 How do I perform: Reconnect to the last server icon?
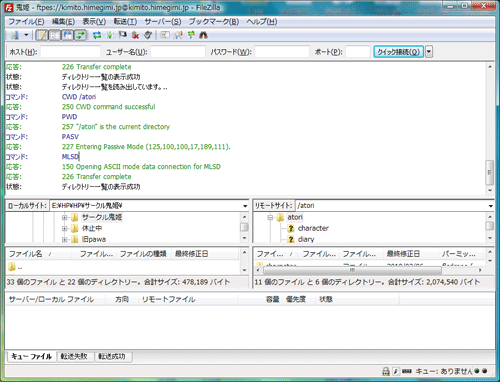tap(148, 35)
